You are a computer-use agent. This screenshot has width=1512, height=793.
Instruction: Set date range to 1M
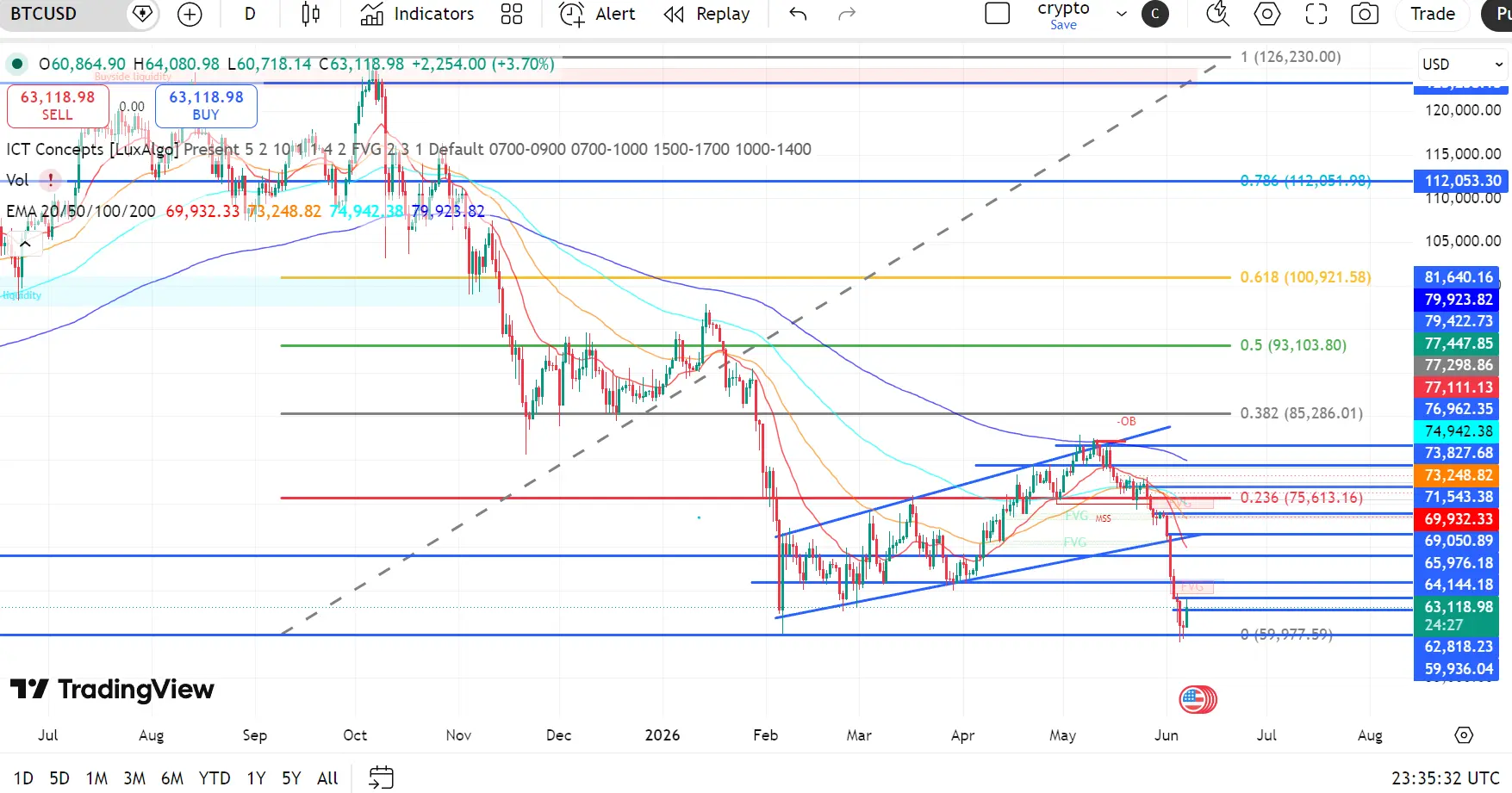(x=96, y=778)
